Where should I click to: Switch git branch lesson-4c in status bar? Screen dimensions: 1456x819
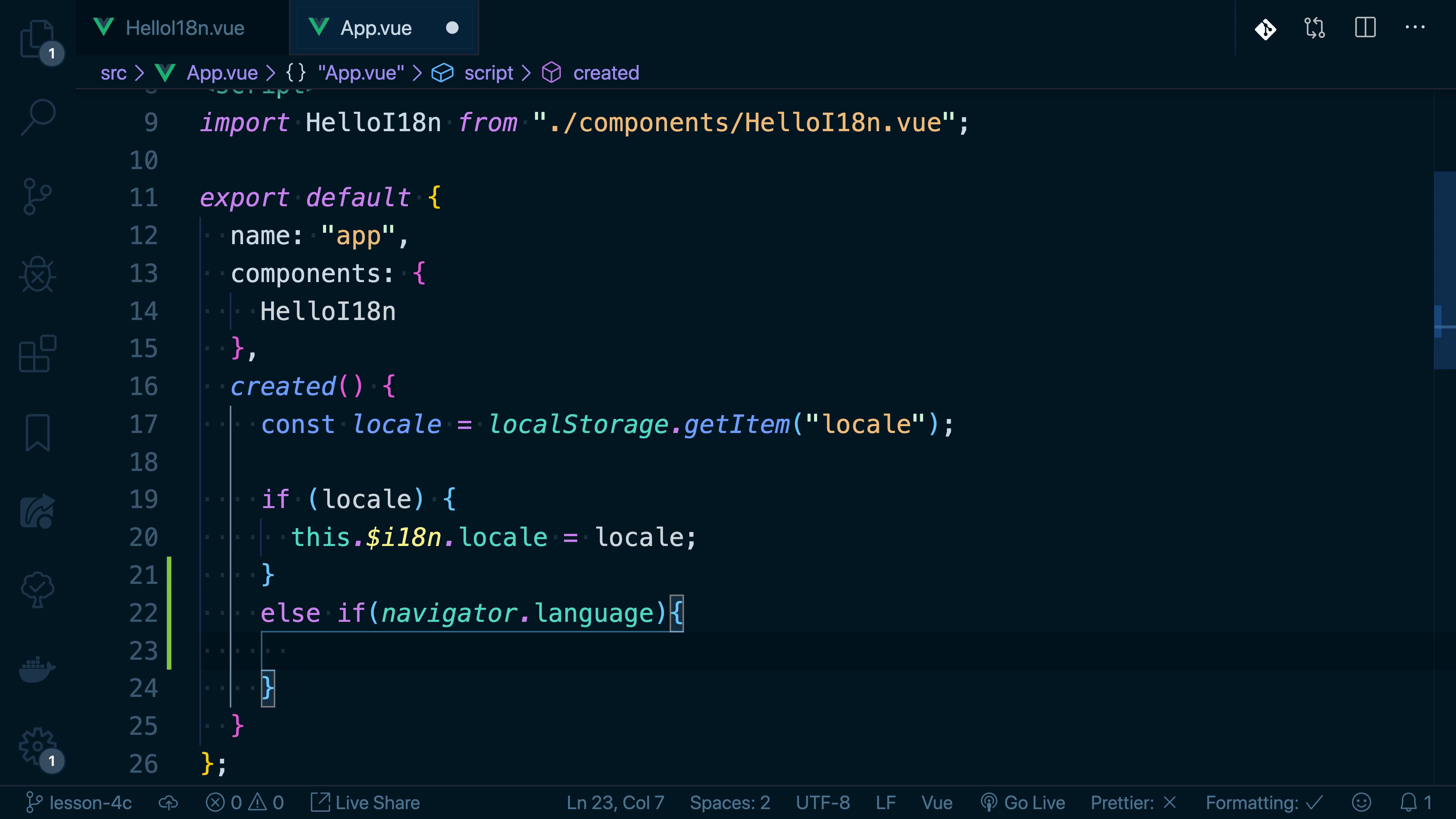[x=78, y=803]
